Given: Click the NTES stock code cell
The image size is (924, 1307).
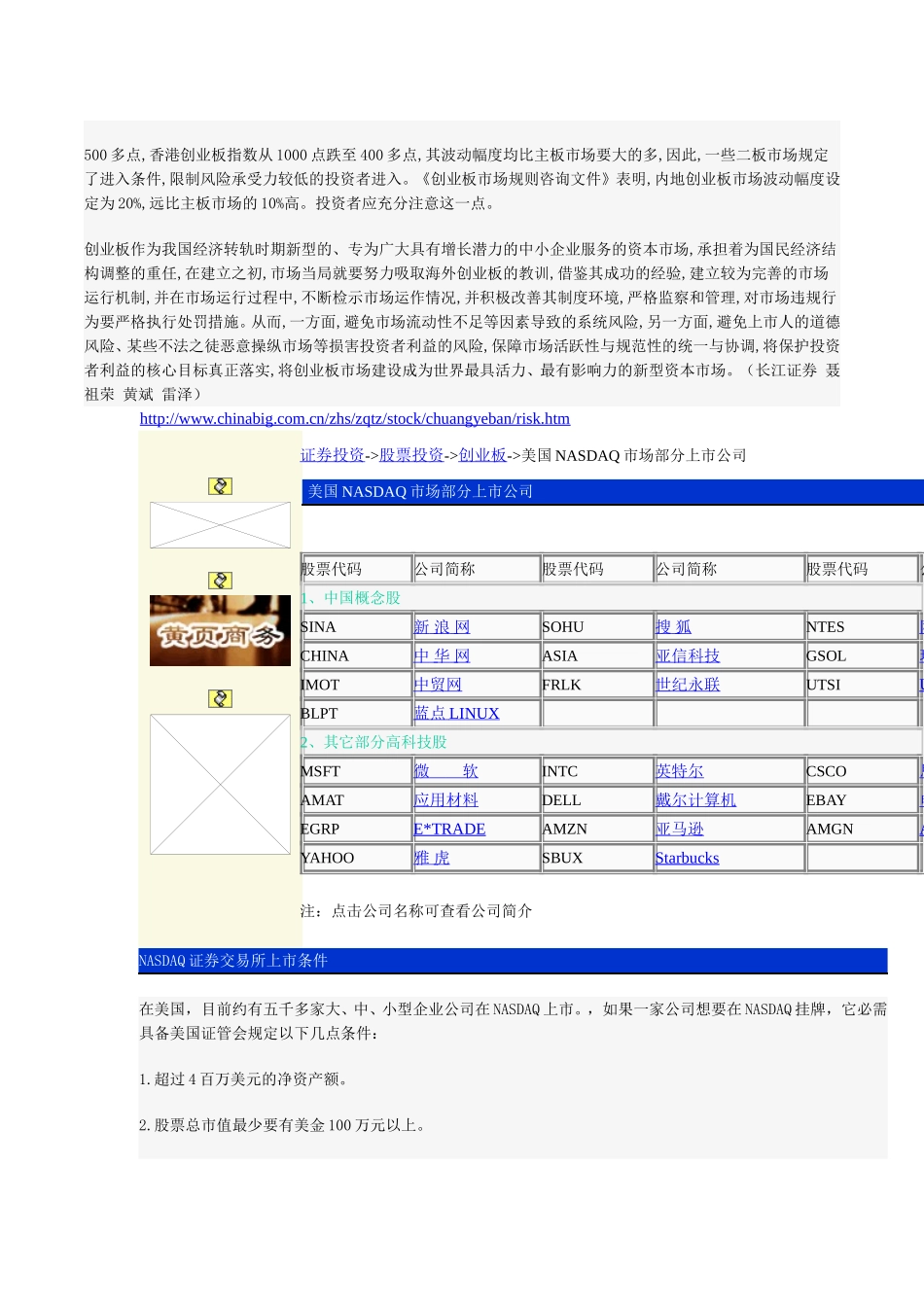Looking at the screenshot, I should click(x=862, y=627).
